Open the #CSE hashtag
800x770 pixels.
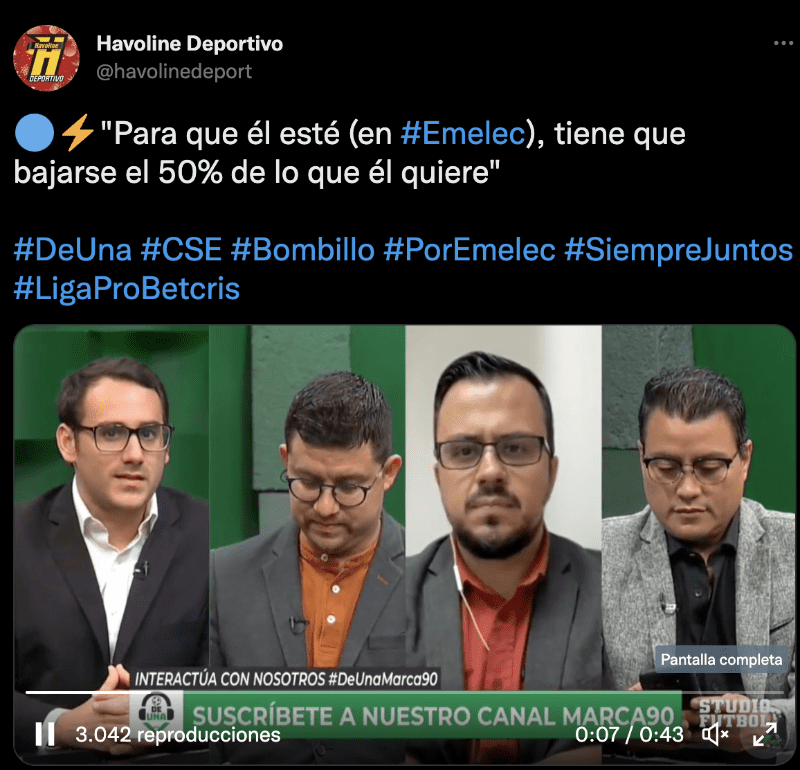coord(181,250)
